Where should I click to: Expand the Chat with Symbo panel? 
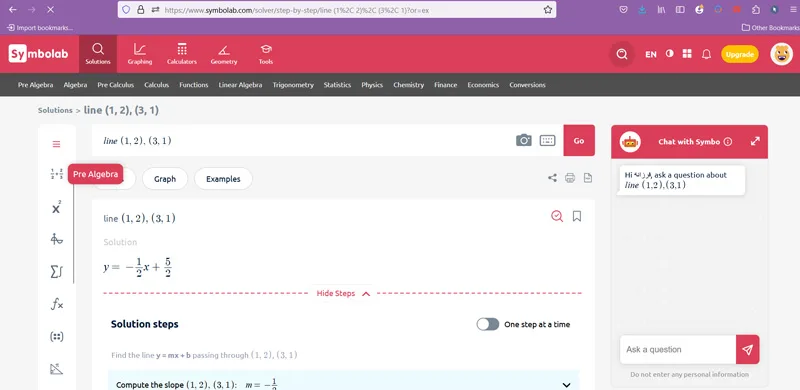(x=755, y=141)
